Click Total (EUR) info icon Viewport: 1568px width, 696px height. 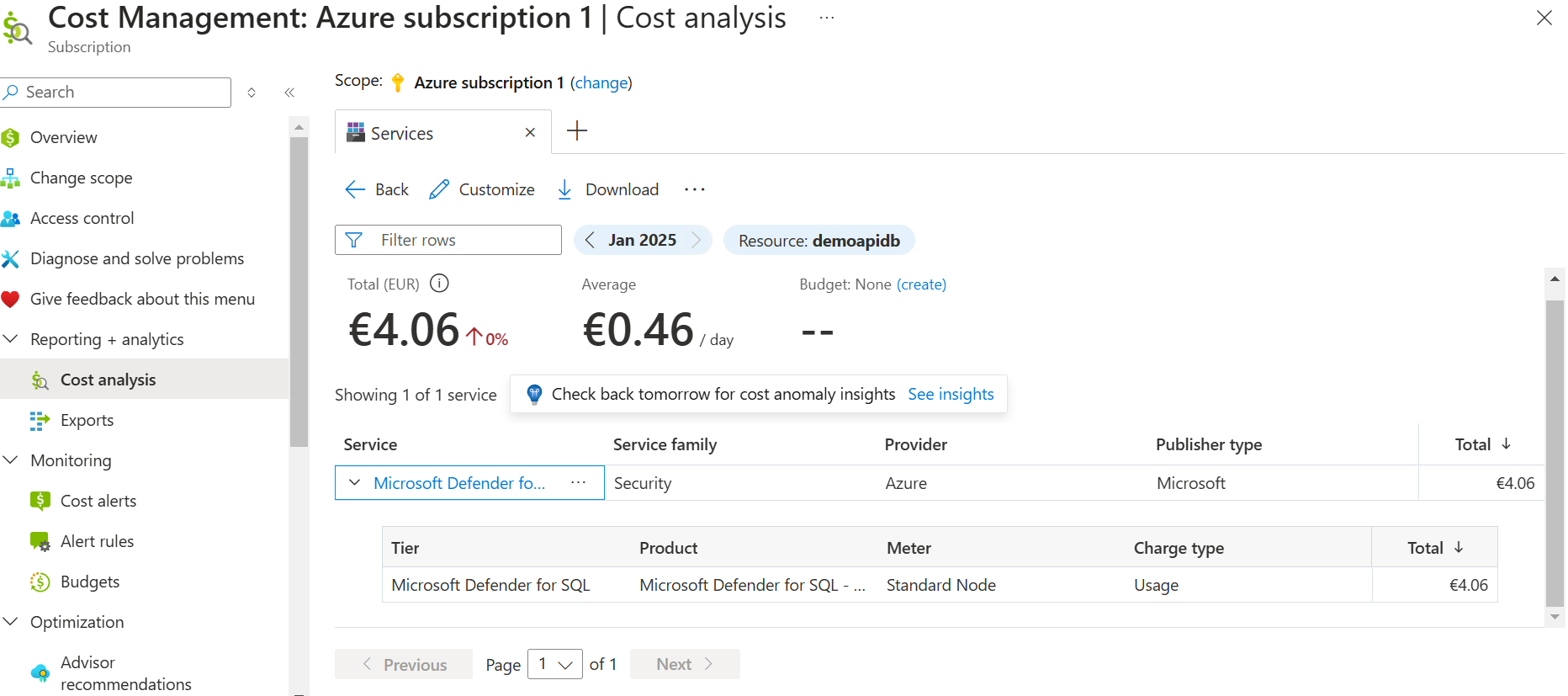click(x=439, y=284)
